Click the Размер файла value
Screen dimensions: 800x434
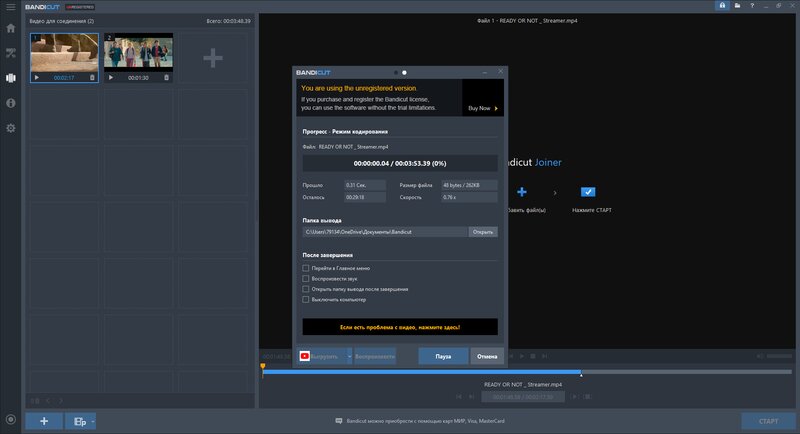tap(469, 185)
